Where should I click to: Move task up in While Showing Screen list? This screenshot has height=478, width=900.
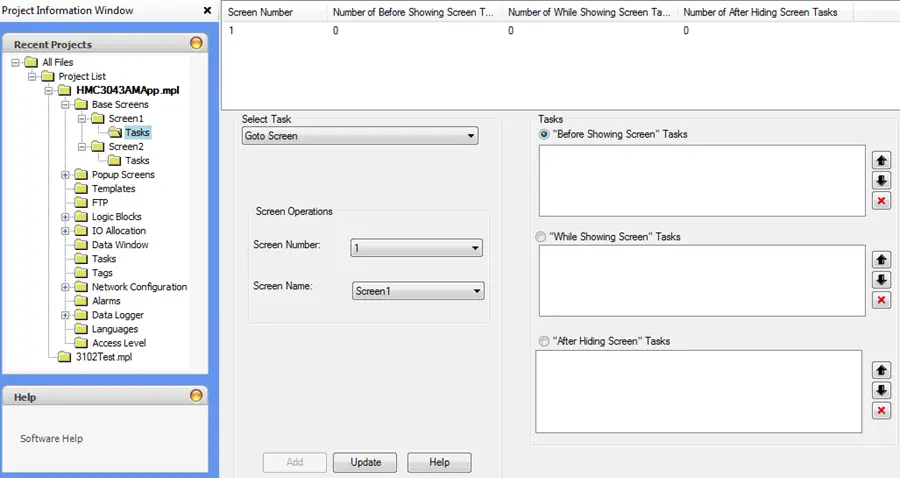coord(881,260)
